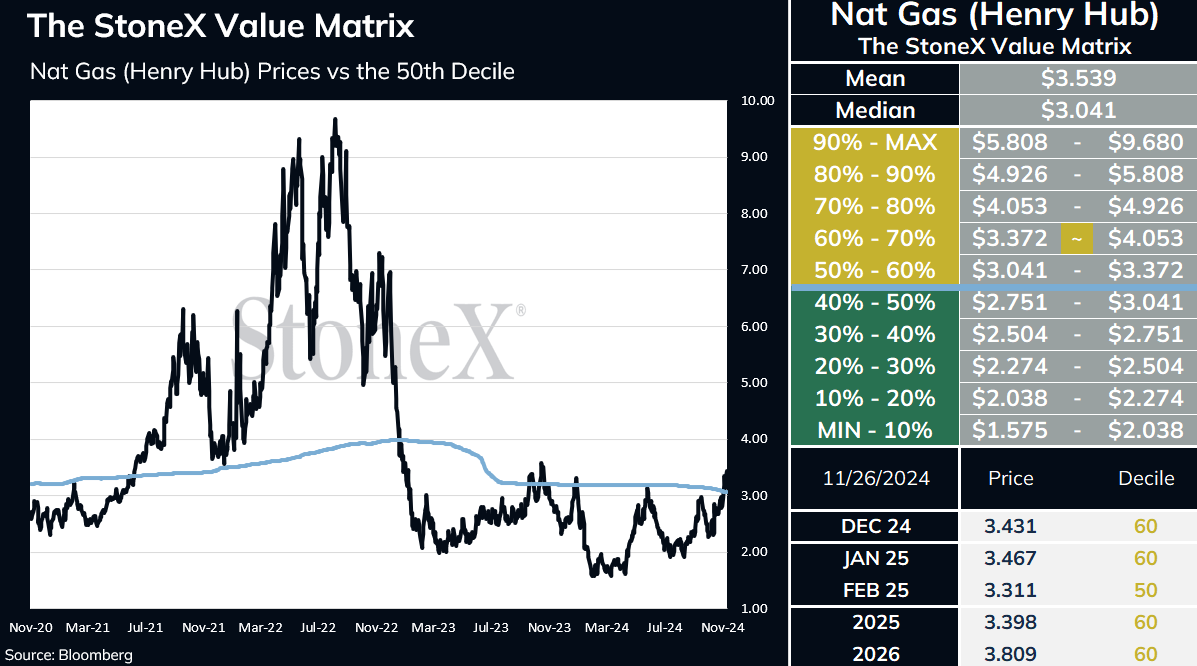This screenshot has height=666, width=1197.
Task: Select the MIN - 10% decile label
Action: pyautogui.click(x=875, y=430)
